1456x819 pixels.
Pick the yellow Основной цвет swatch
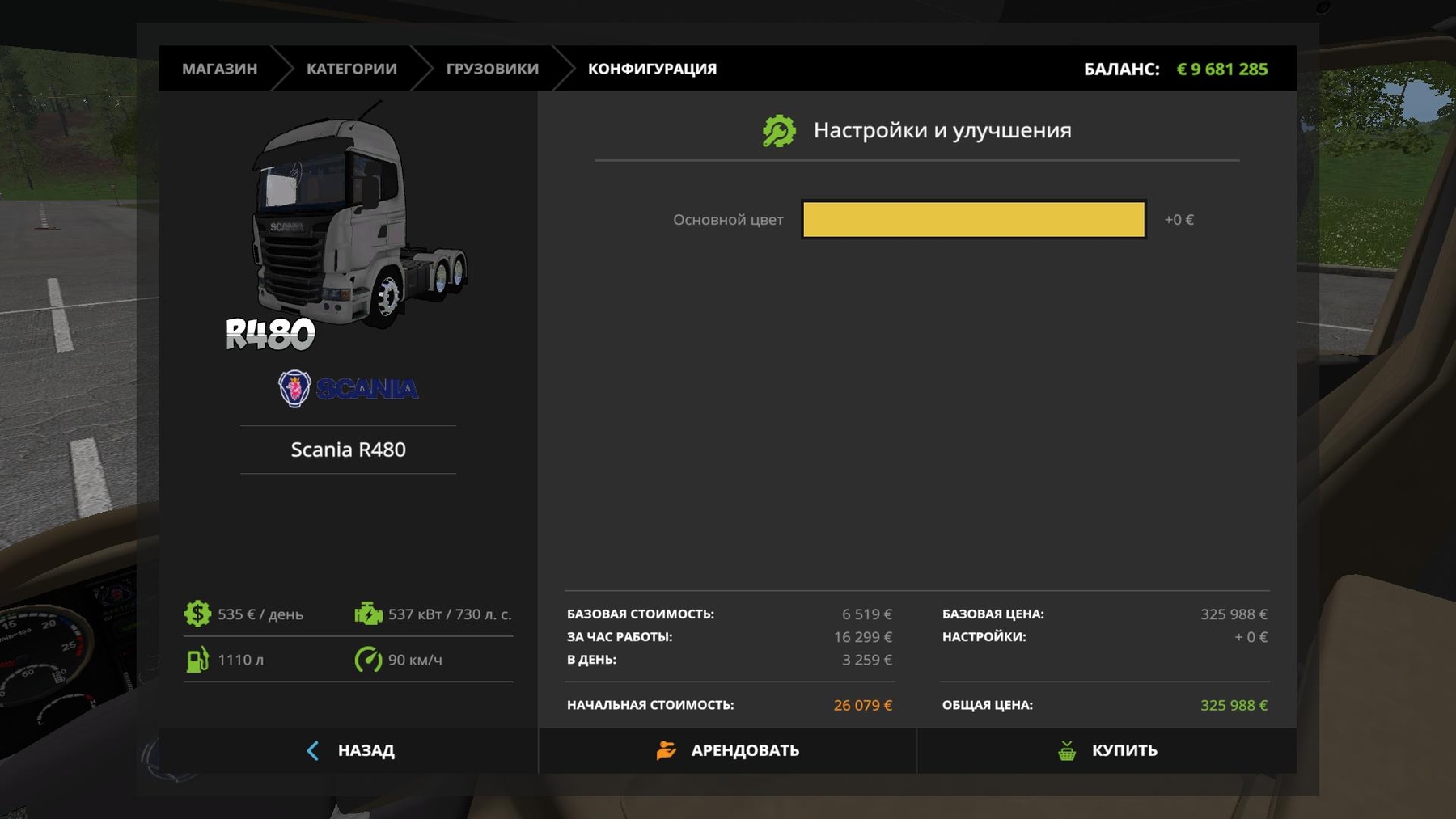pos(973,219)
